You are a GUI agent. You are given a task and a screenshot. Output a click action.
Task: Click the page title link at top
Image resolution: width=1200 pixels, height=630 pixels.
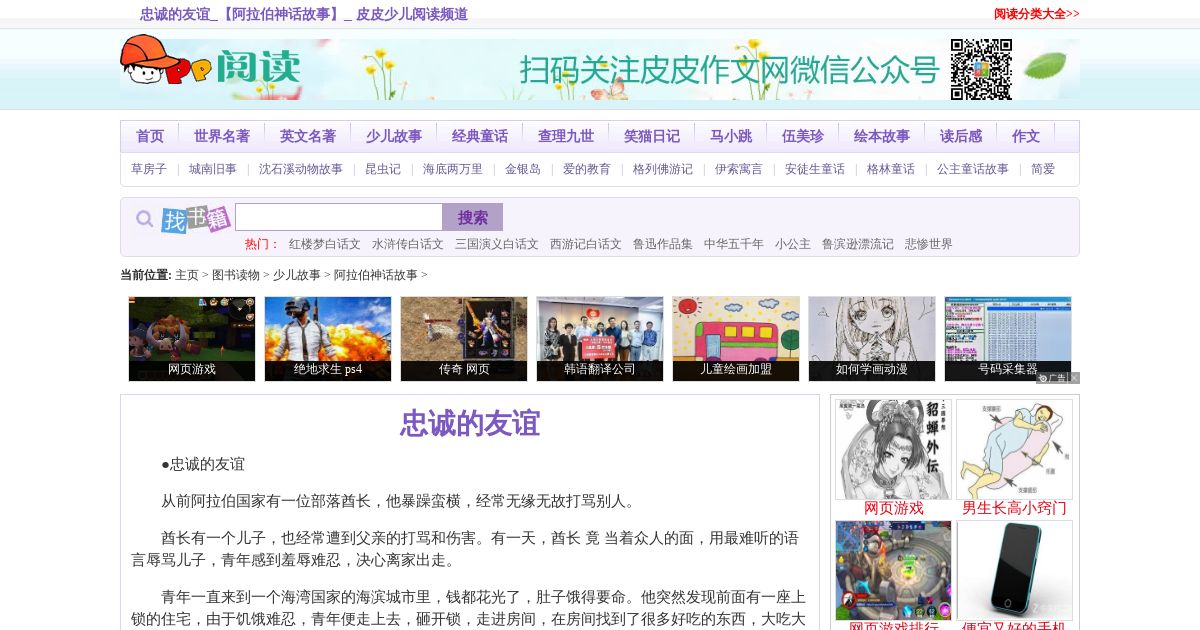[304, 14]
